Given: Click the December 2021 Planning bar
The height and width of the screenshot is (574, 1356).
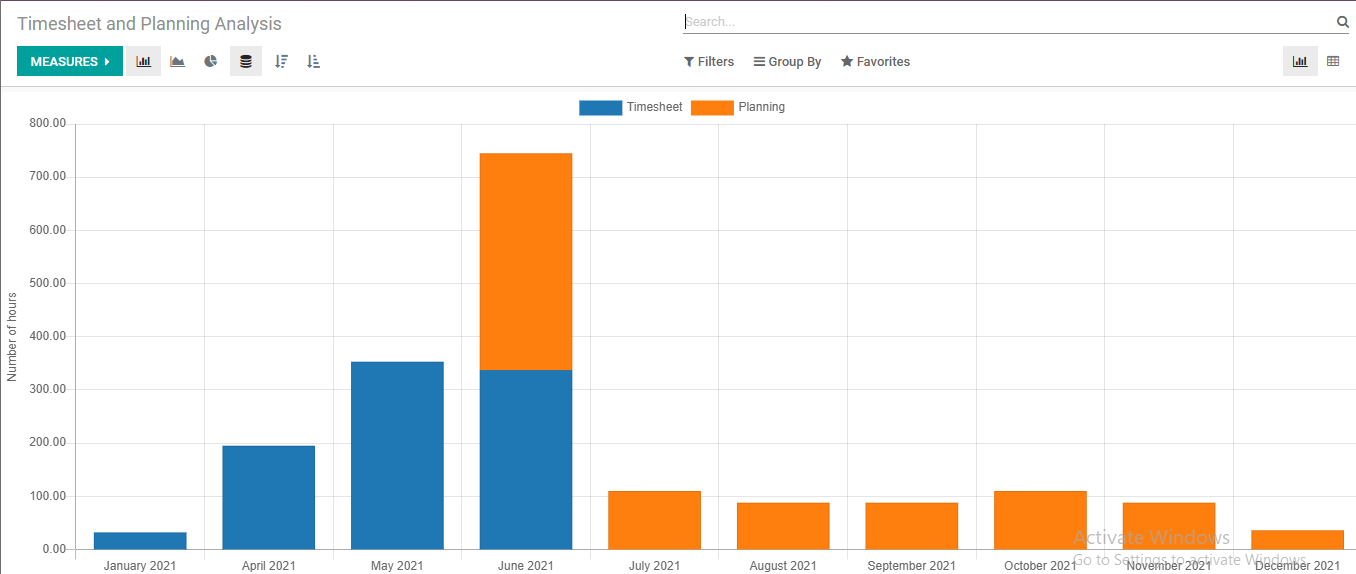Looking at the screenshot, I should coord(1297,539).
